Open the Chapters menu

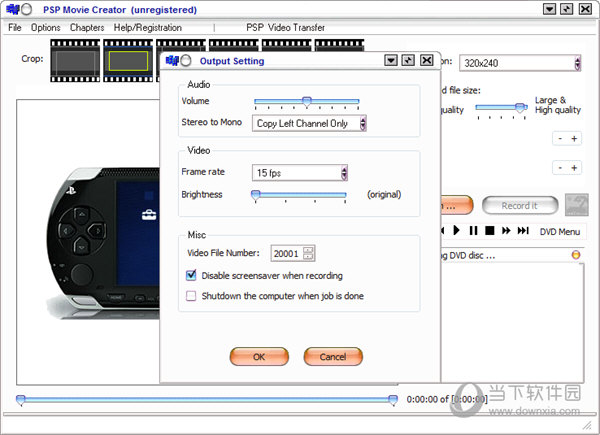click(x=87, y=28)
